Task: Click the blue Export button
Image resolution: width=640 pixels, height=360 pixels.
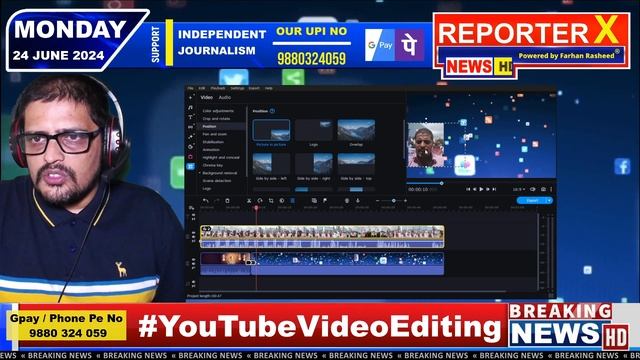Action: click(532, 200)
